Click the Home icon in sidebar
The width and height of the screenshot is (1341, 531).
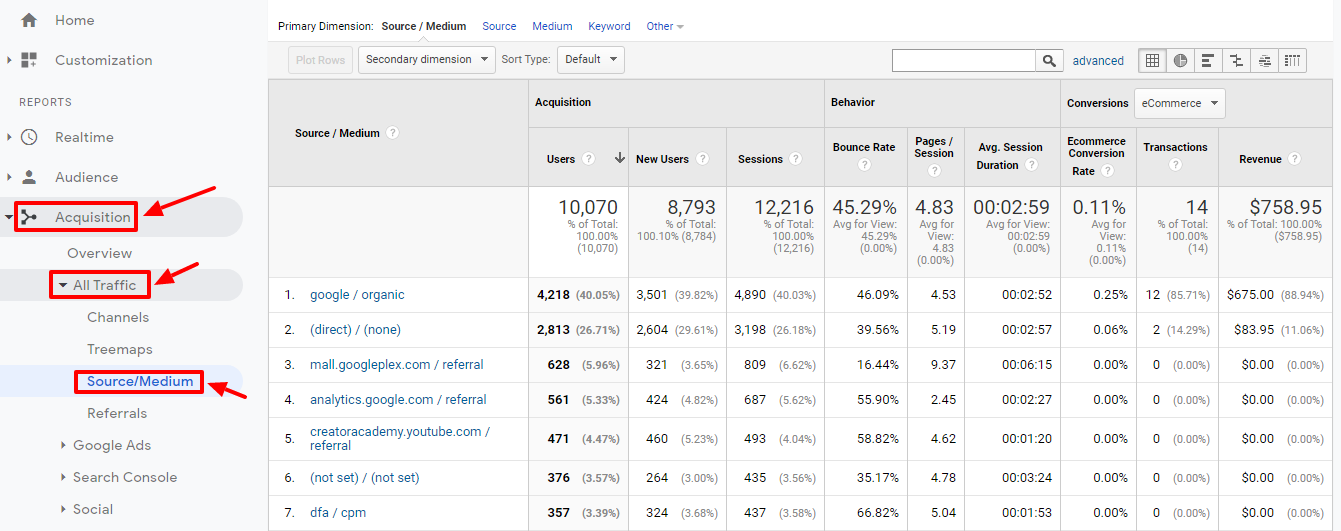pyautogui.click(x=29, y=20)
